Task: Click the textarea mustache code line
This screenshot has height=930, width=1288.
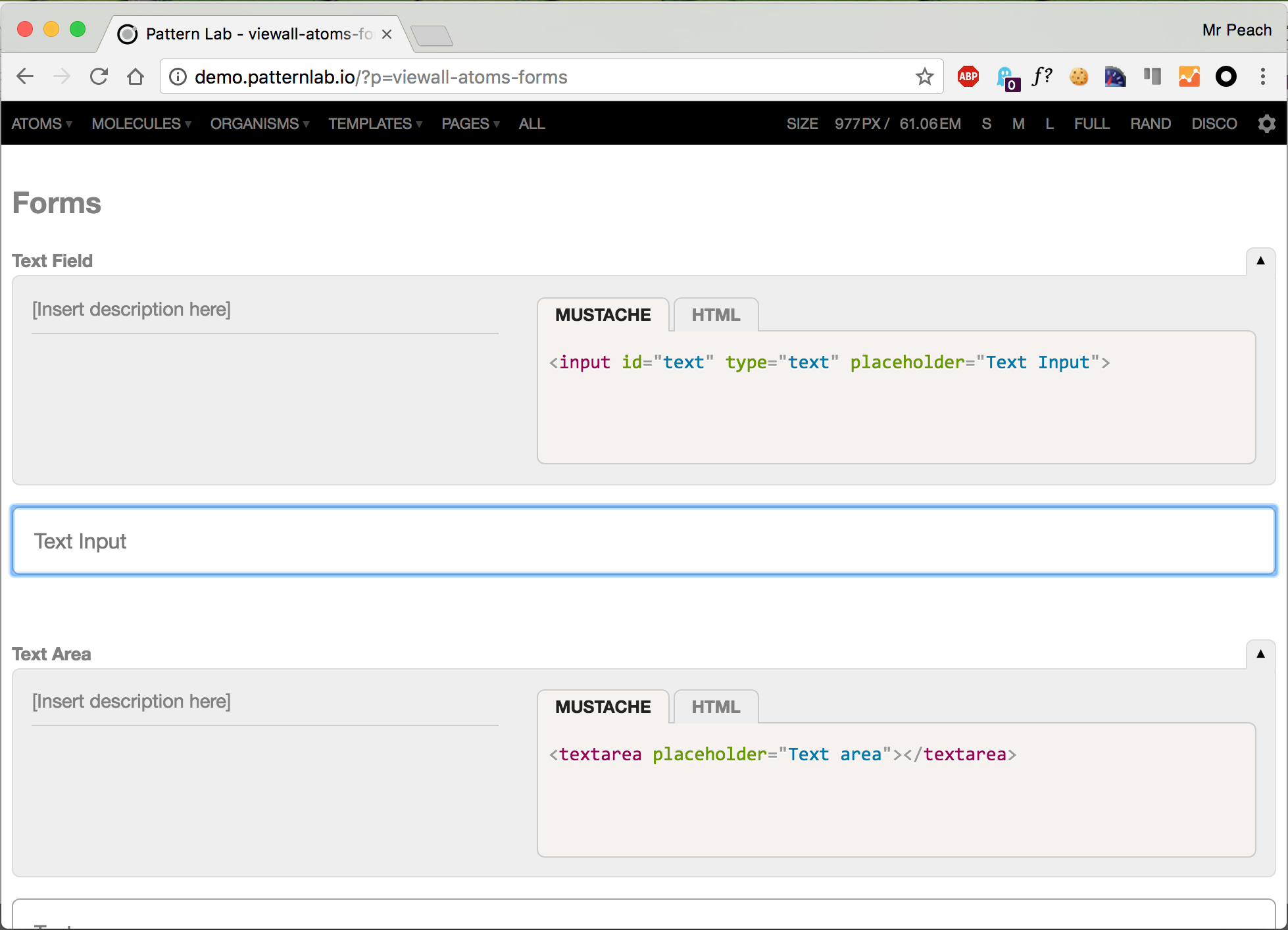Action: 783,754
